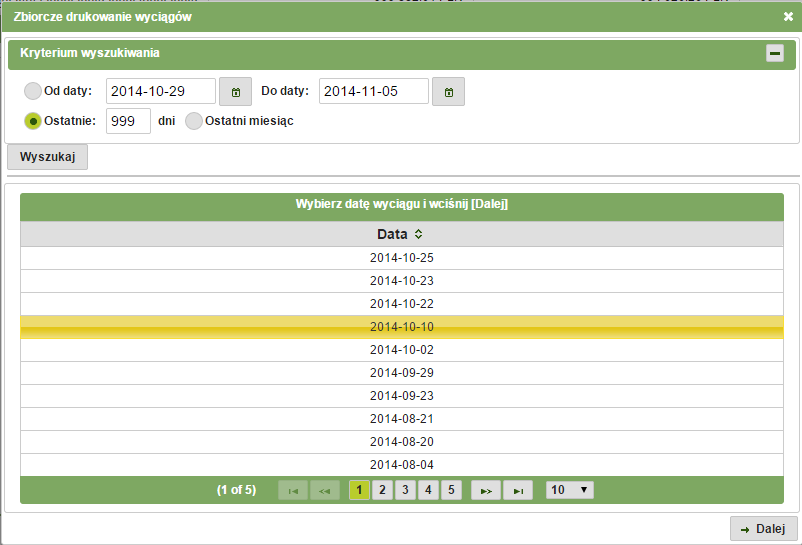The height and width of the screenshot is (545, 802).
Task: Open the calendar picker for Od daty
Action: click(235, 92)
